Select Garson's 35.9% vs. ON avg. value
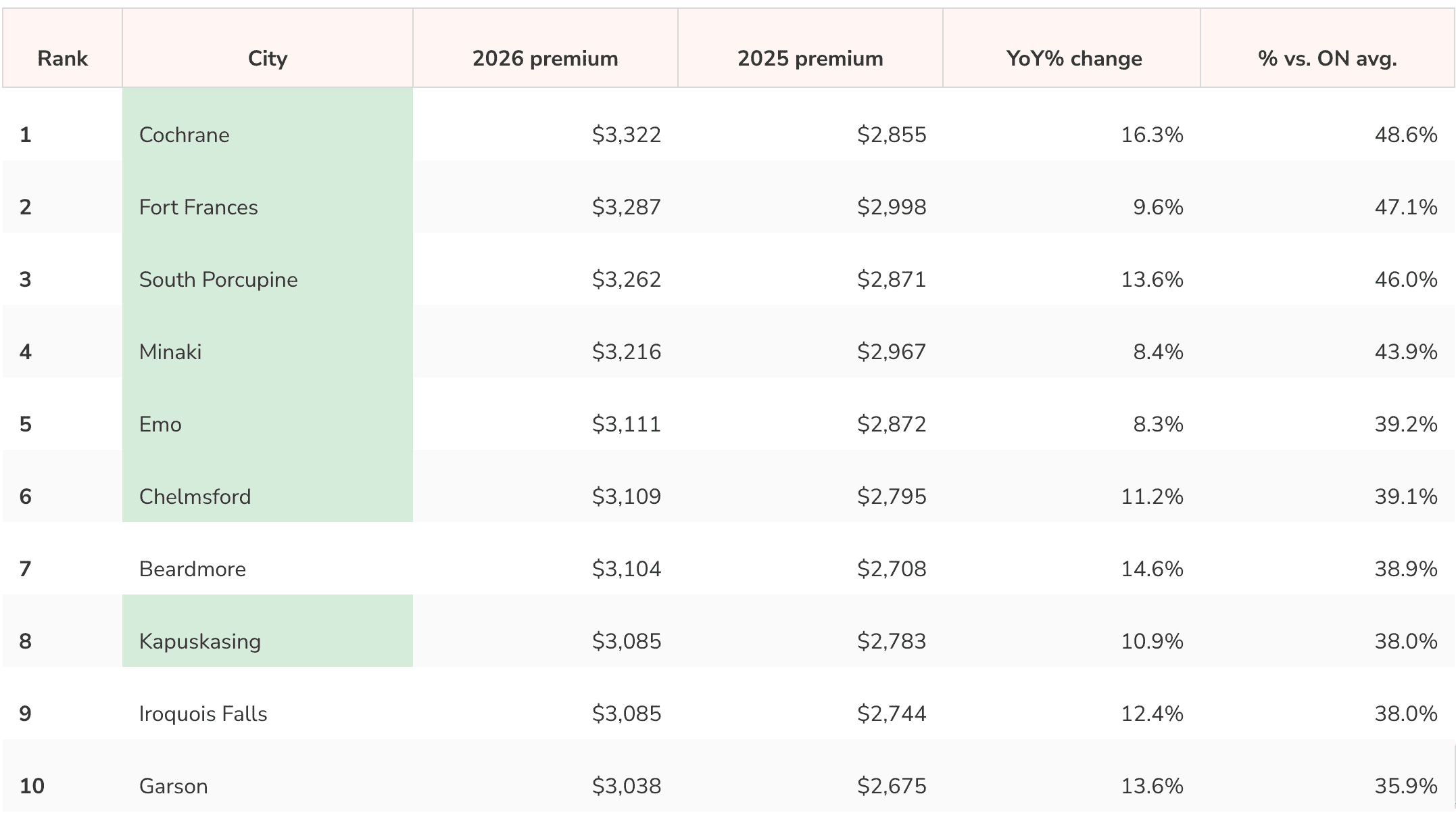This screenshot has height=817, width=1456. click(x=1406, y=786)
